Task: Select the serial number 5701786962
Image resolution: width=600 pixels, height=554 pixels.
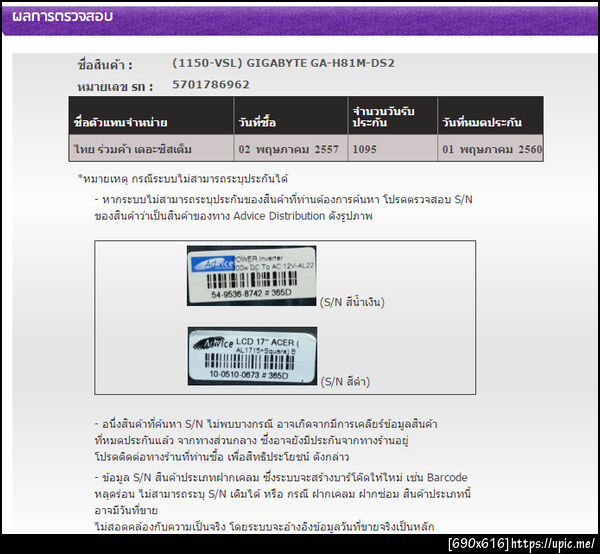Action: click(211, 85)
